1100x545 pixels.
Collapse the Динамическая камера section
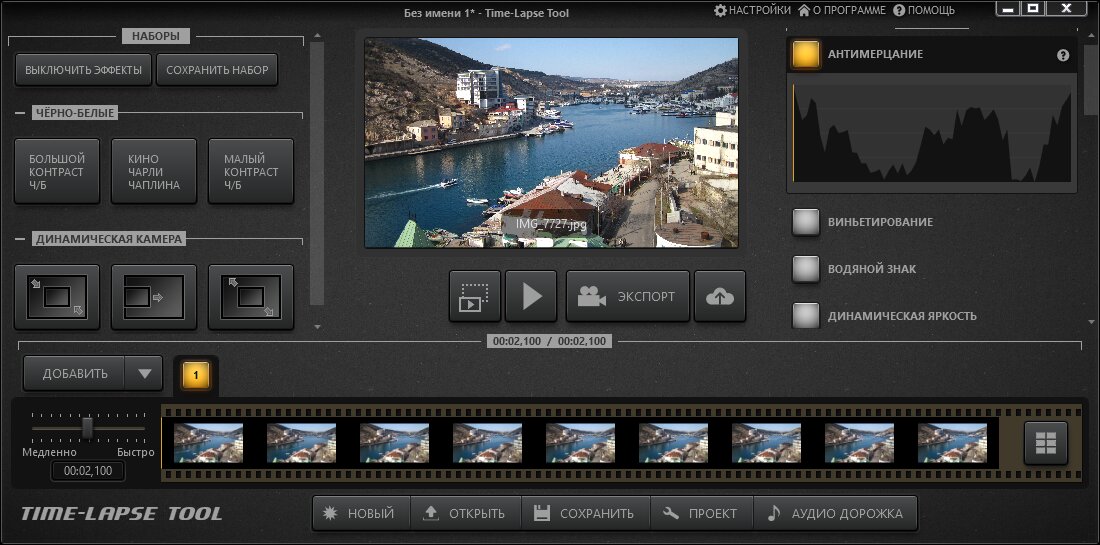[20, 239]
